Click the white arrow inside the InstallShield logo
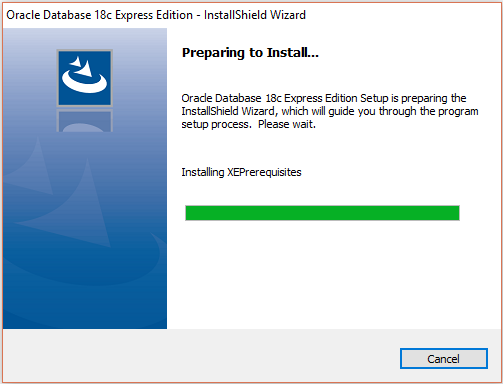The image size is (503, 384). click(83, 67)
